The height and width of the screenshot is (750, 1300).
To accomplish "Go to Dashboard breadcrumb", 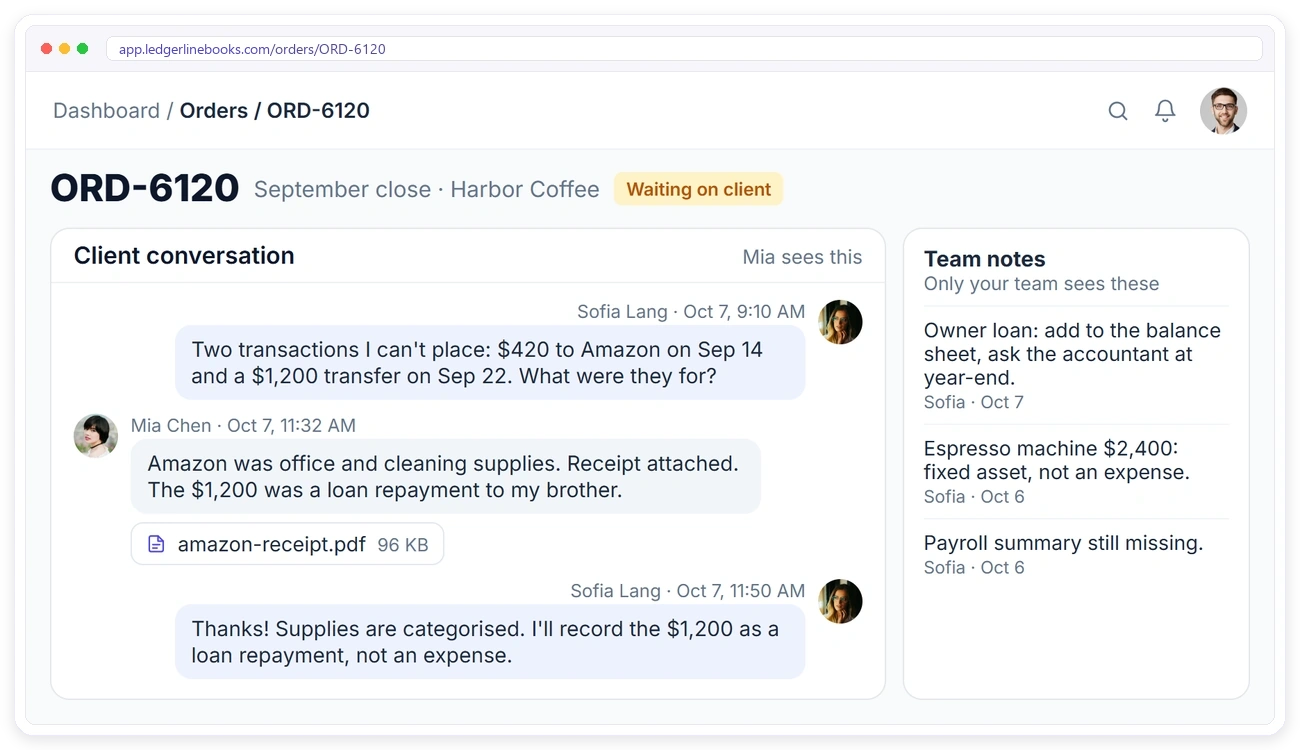I will click(x=106, y=111).
